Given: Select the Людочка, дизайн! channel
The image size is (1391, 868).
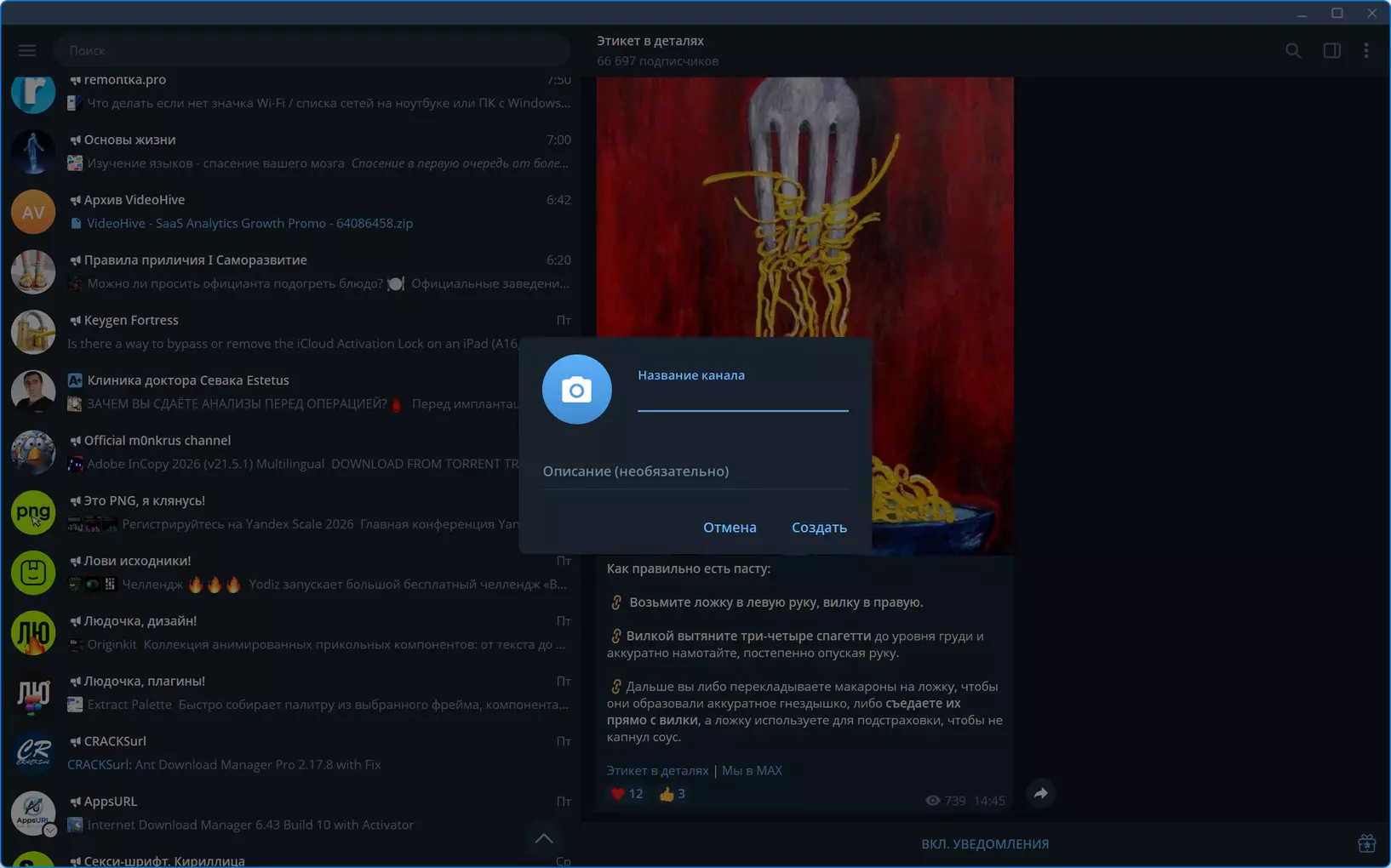Looking at the screenshot, I should click(290, 632).
